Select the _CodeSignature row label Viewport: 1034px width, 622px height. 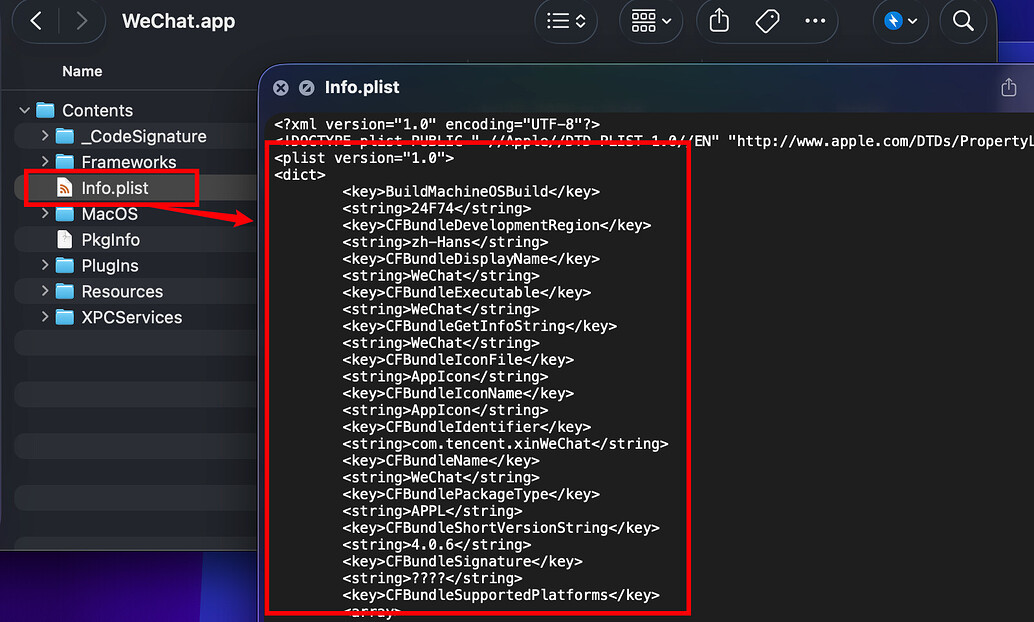tap(144, 137)
